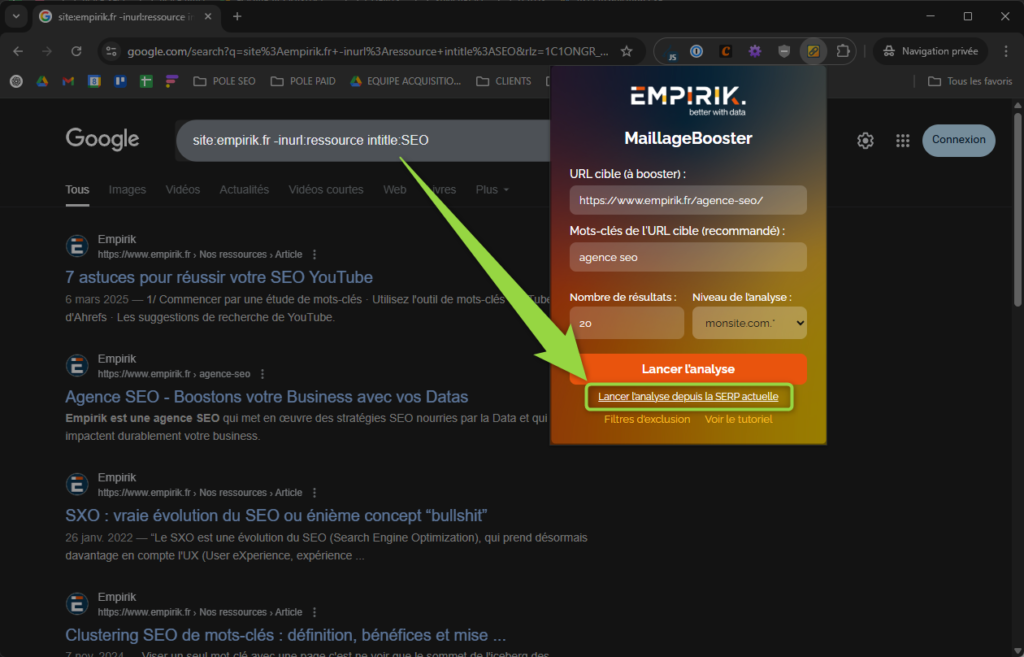
Task: Open the CLIENTS bookmarks folder
Action: click(x=504, y=81)
